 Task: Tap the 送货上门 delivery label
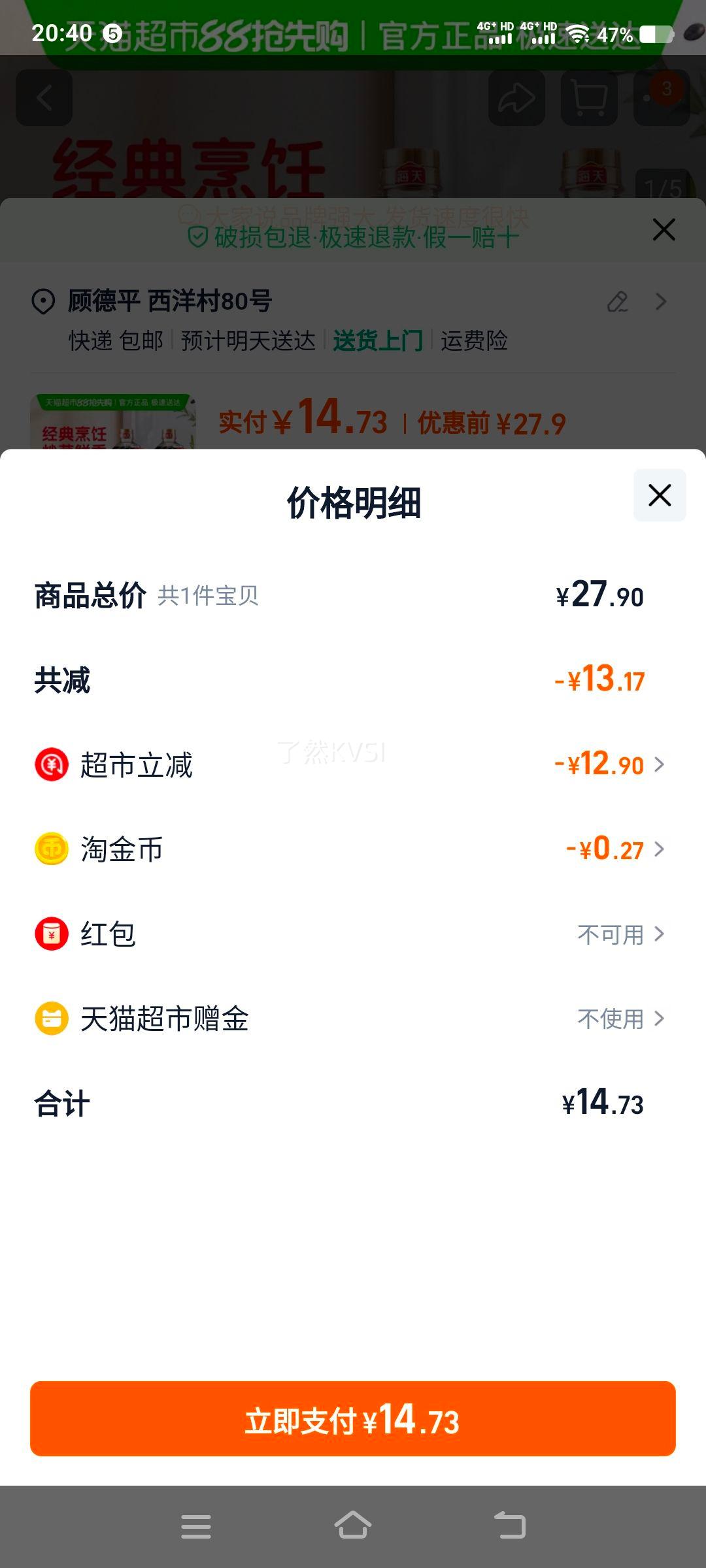click(378, 340)
